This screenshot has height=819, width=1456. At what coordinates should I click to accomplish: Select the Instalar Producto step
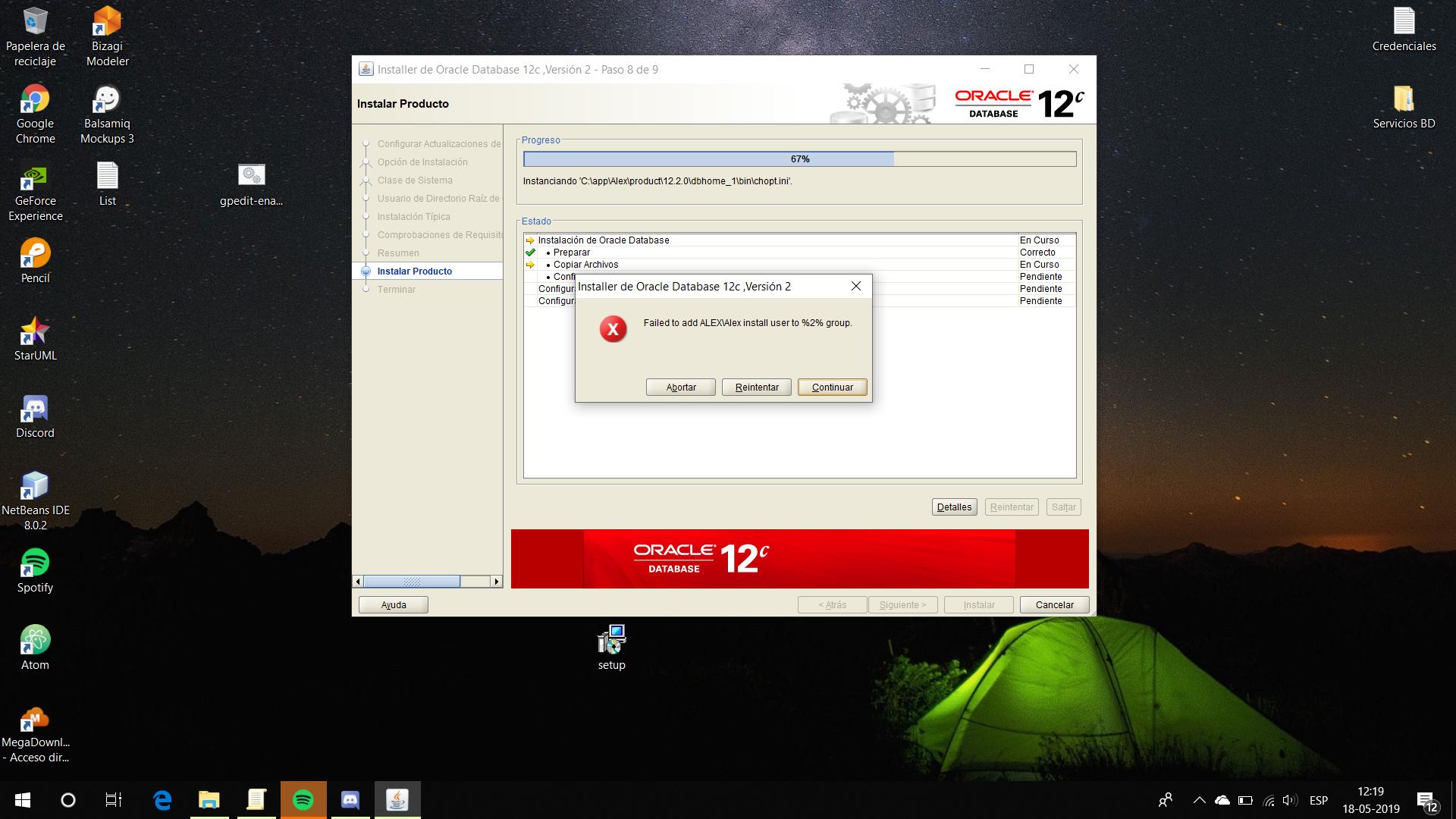tap(414, 271)
